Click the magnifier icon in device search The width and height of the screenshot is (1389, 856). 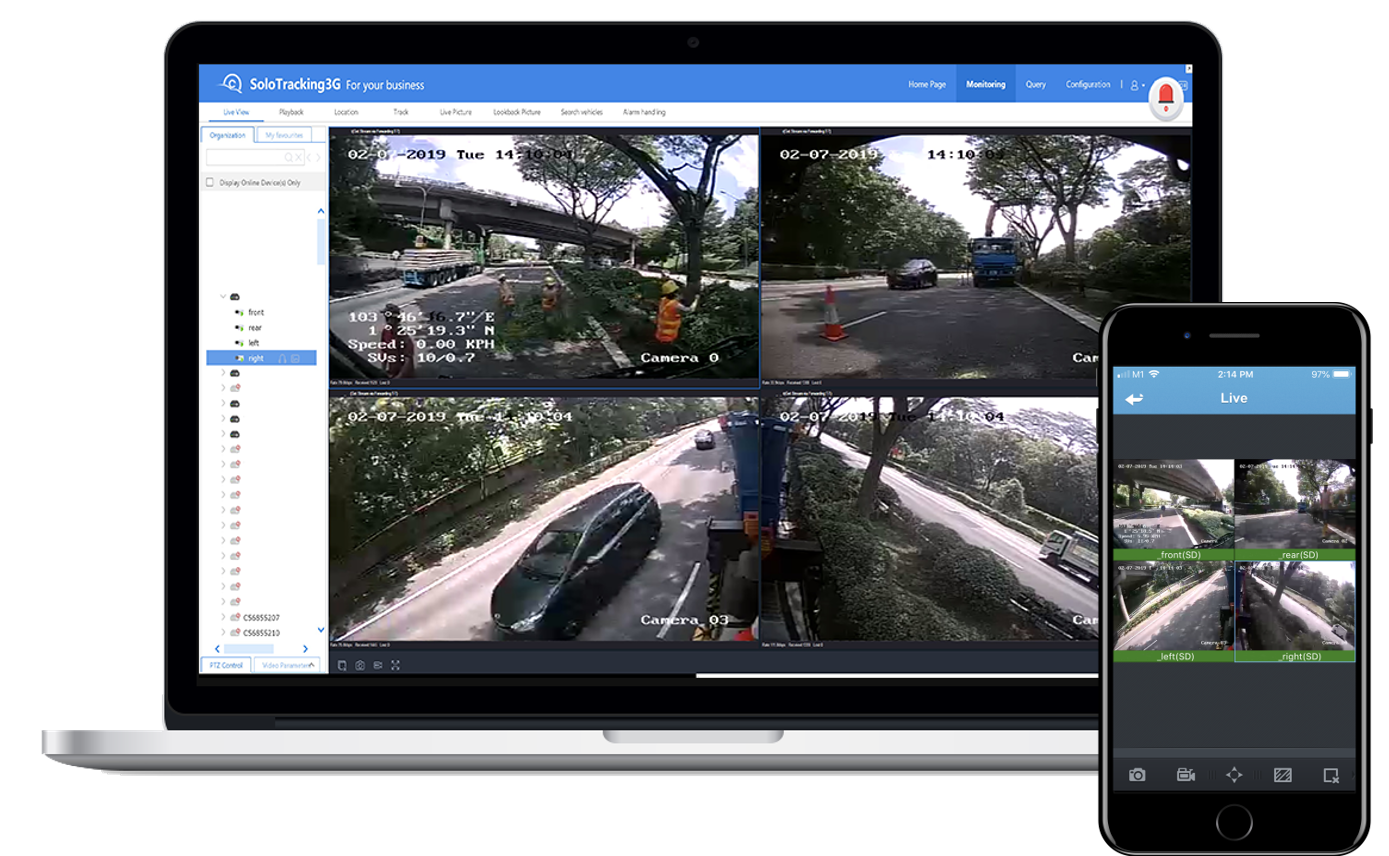tap(289, 158)
